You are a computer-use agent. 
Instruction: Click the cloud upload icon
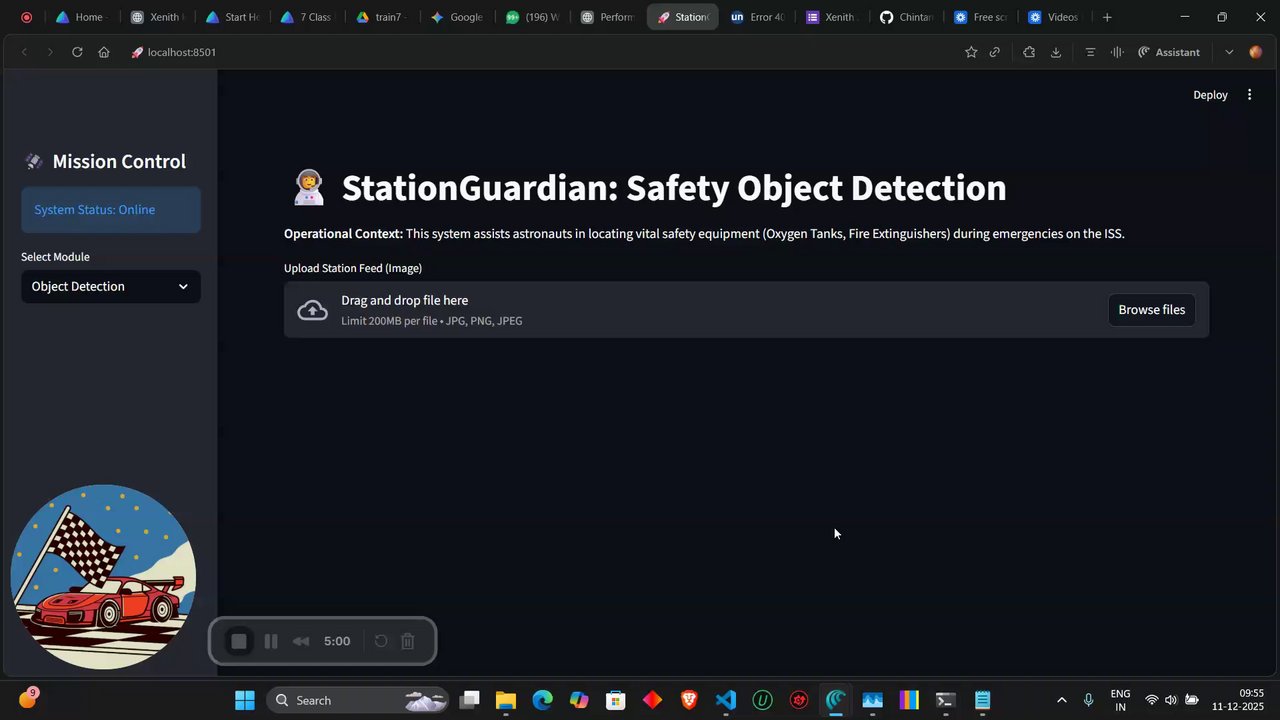[x=312, y=310]
